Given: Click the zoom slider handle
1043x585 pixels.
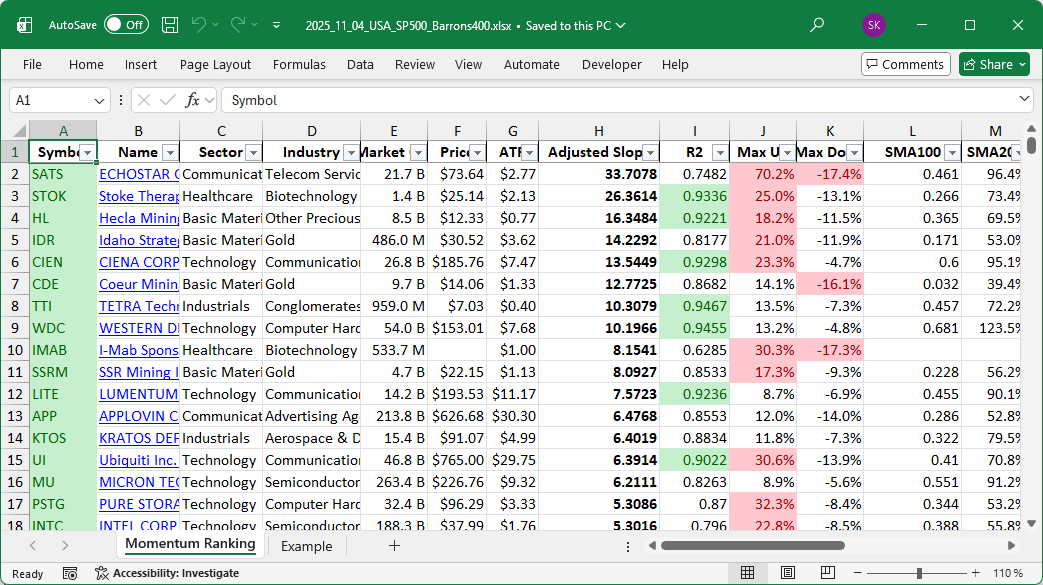Looking at the screenshot, I should pos(919,573).
